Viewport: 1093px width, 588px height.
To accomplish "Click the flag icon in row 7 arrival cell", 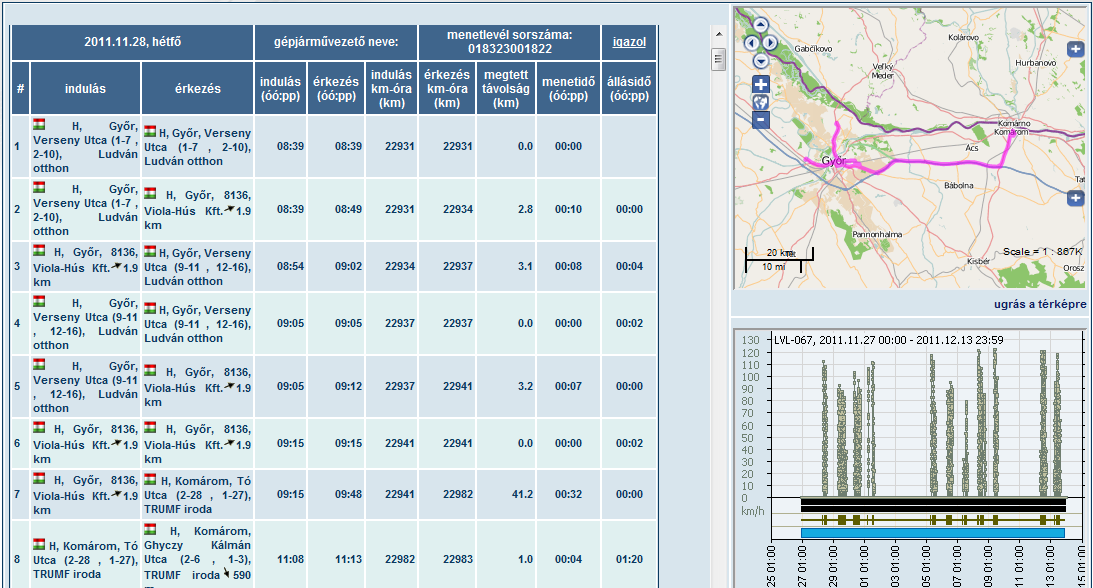I will tap(150, 479).
